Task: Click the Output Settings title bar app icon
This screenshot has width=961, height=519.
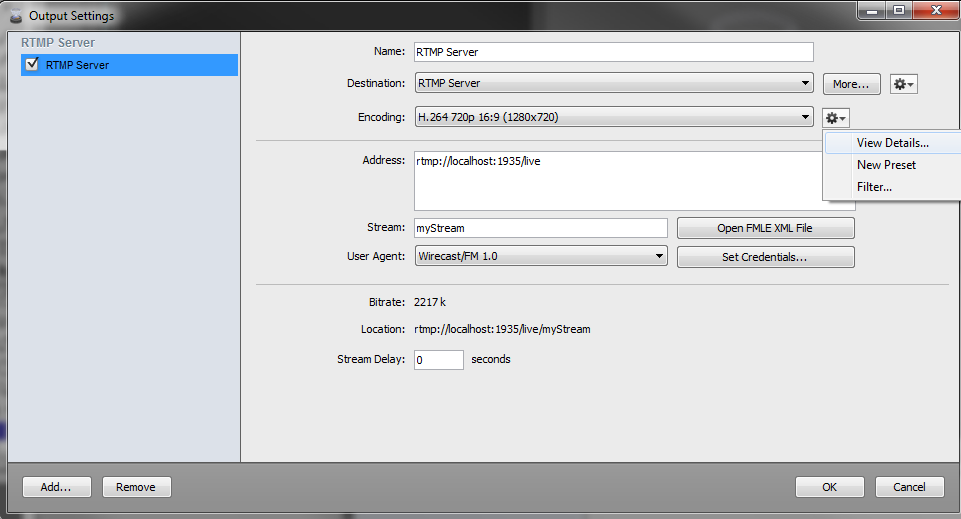Action: click(x=16, y=16)
